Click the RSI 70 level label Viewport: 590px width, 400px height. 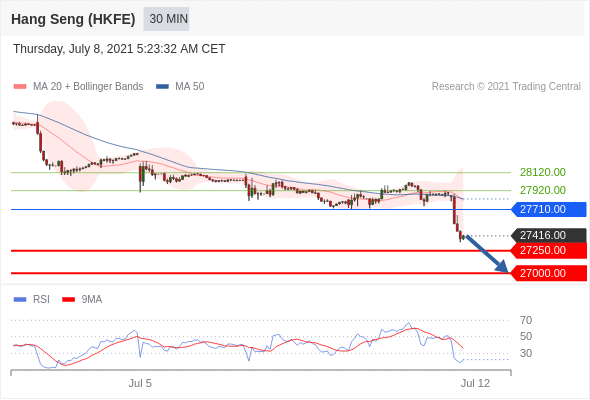click(526, 320)
